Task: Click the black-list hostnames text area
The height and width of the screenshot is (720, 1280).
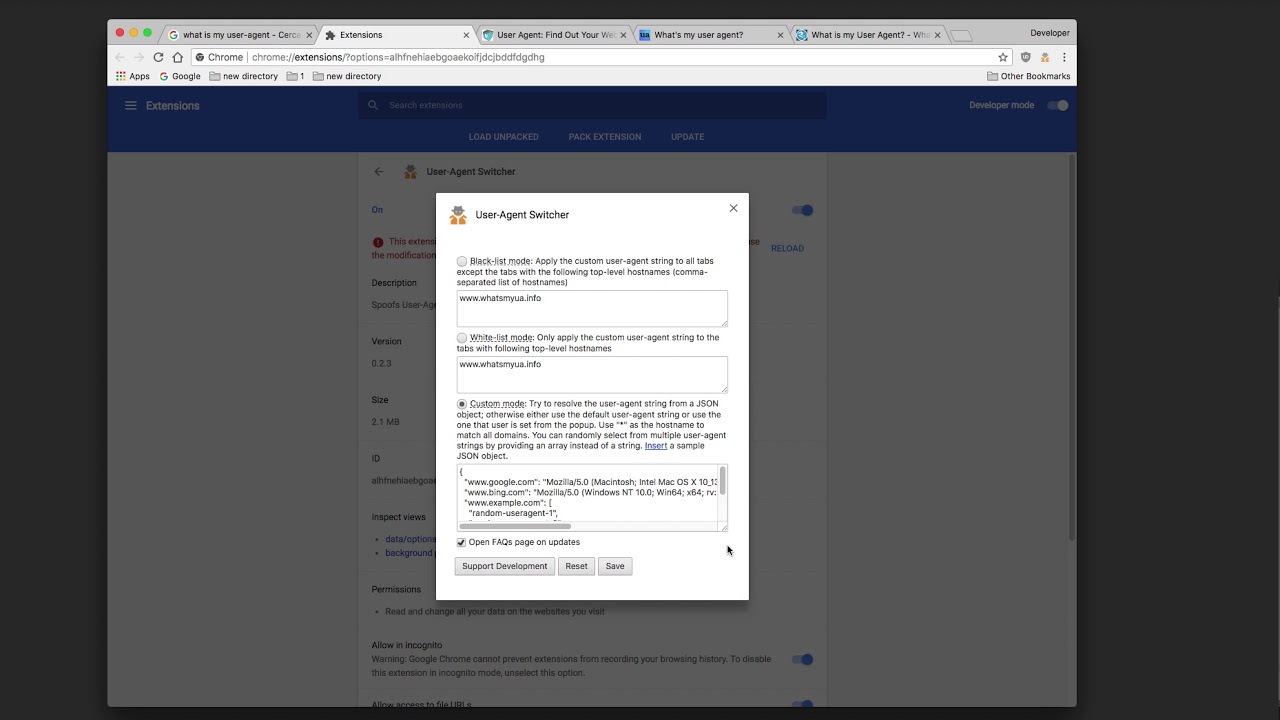Action: 592,308
